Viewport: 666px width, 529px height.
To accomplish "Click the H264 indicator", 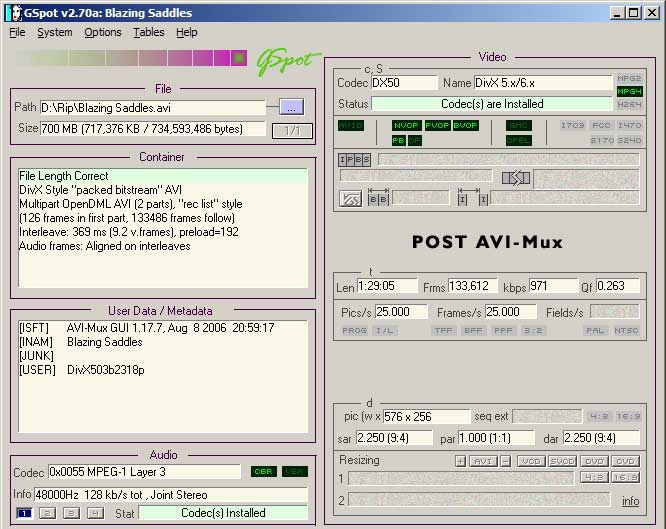I will click(629, 105).
